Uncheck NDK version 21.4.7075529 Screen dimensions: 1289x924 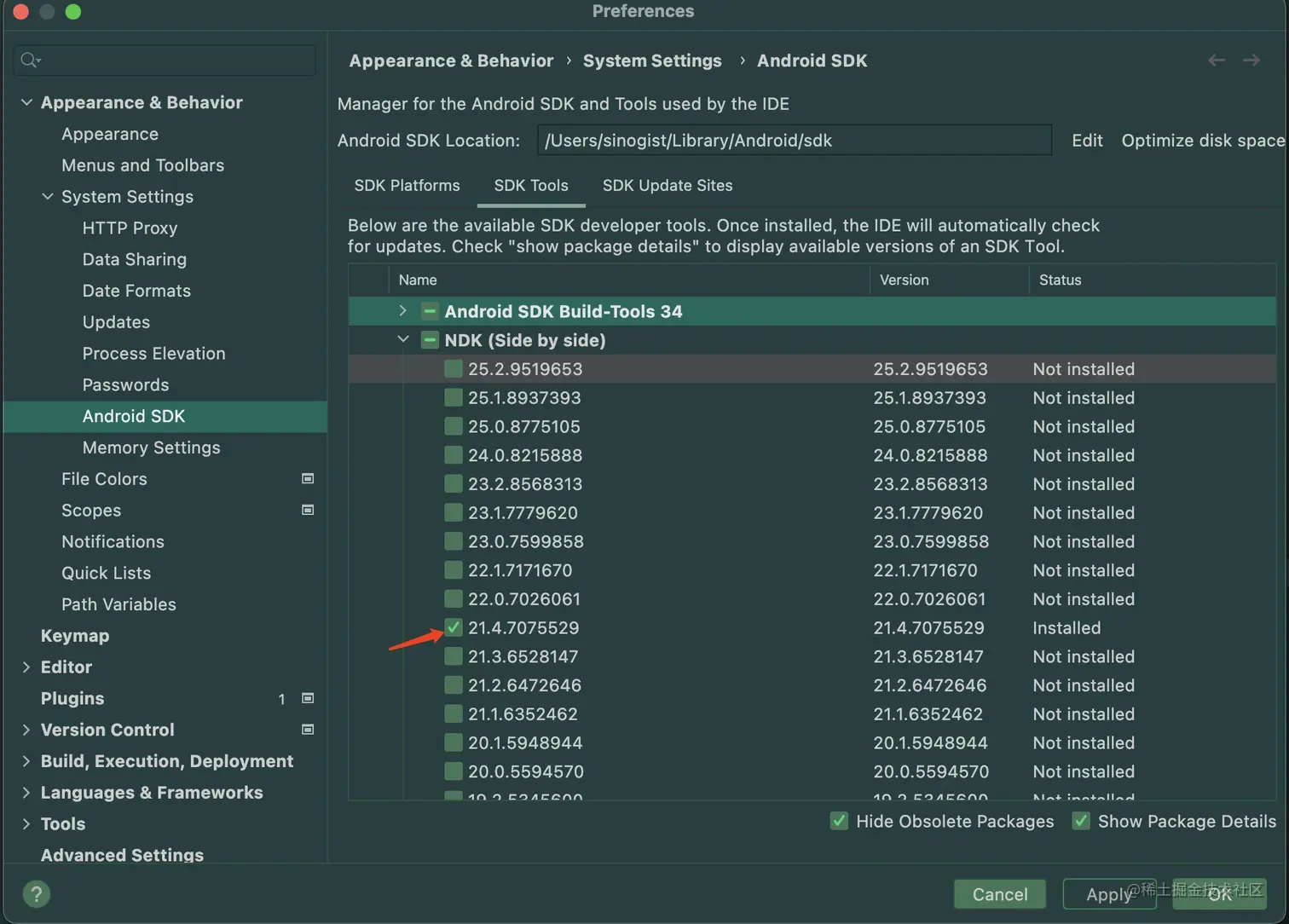click(454, 628)
